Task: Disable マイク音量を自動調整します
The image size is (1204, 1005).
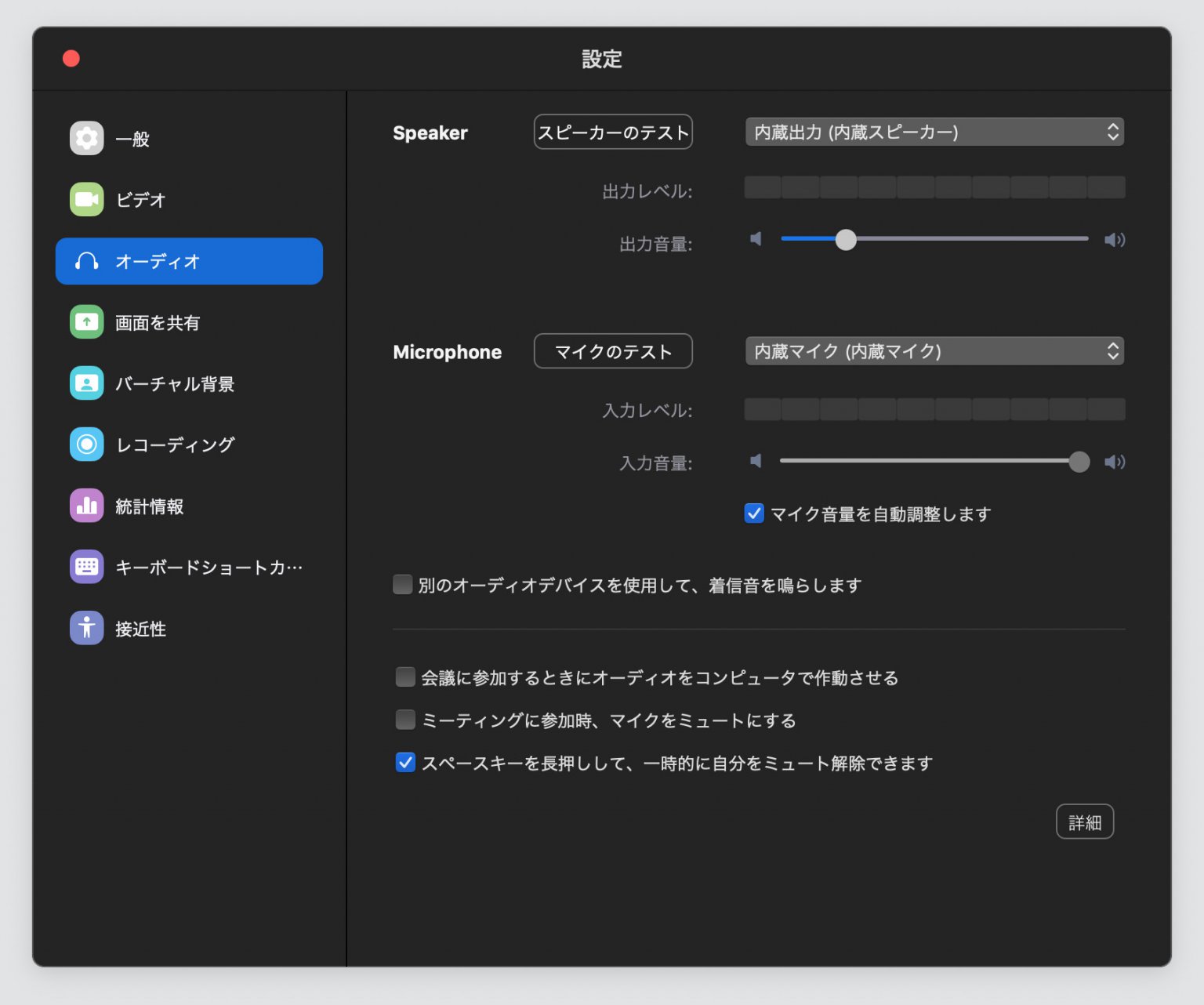Action: (753, 513)
